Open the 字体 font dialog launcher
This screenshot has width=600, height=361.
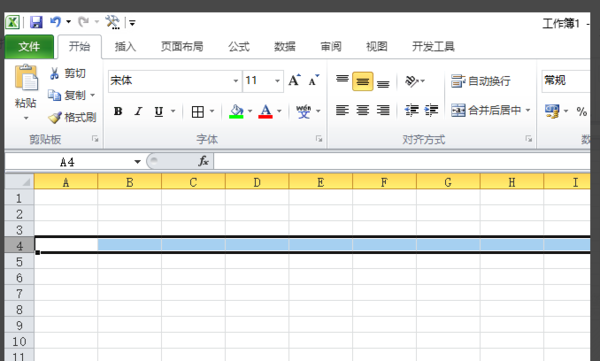[x=319, y=139]
